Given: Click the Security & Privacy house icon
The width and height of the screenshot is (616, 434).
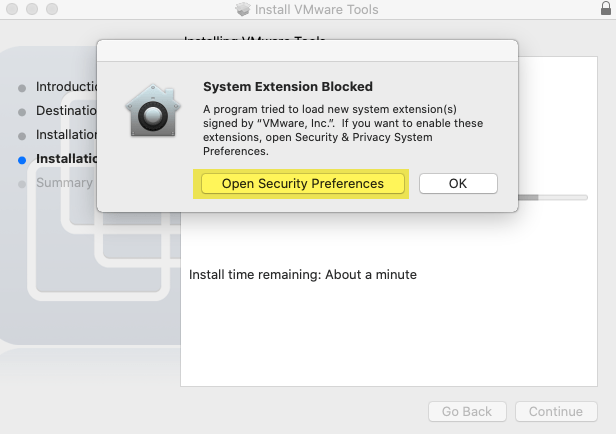Looking at the screenshot, I should pyautogui.click(x=153, y=110).
